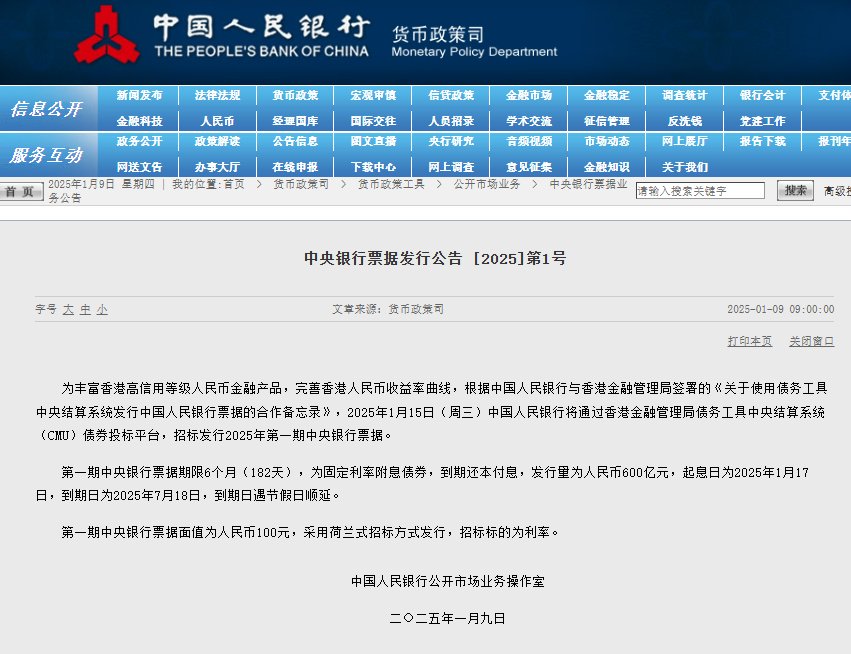Click the People's Bank of China red logo

coord(106,34)
